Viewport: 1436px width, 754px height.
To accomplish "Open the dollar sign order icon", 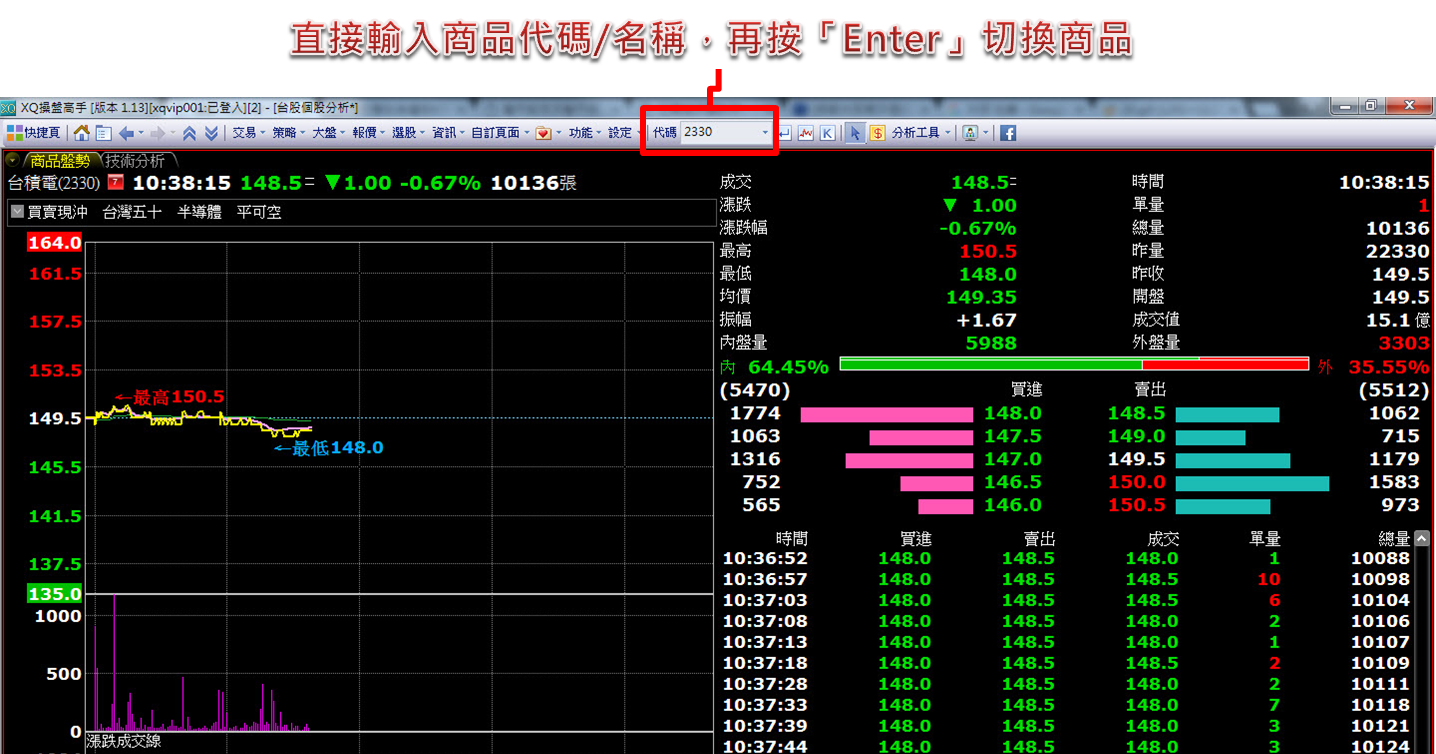I will (x=877, y=132).
